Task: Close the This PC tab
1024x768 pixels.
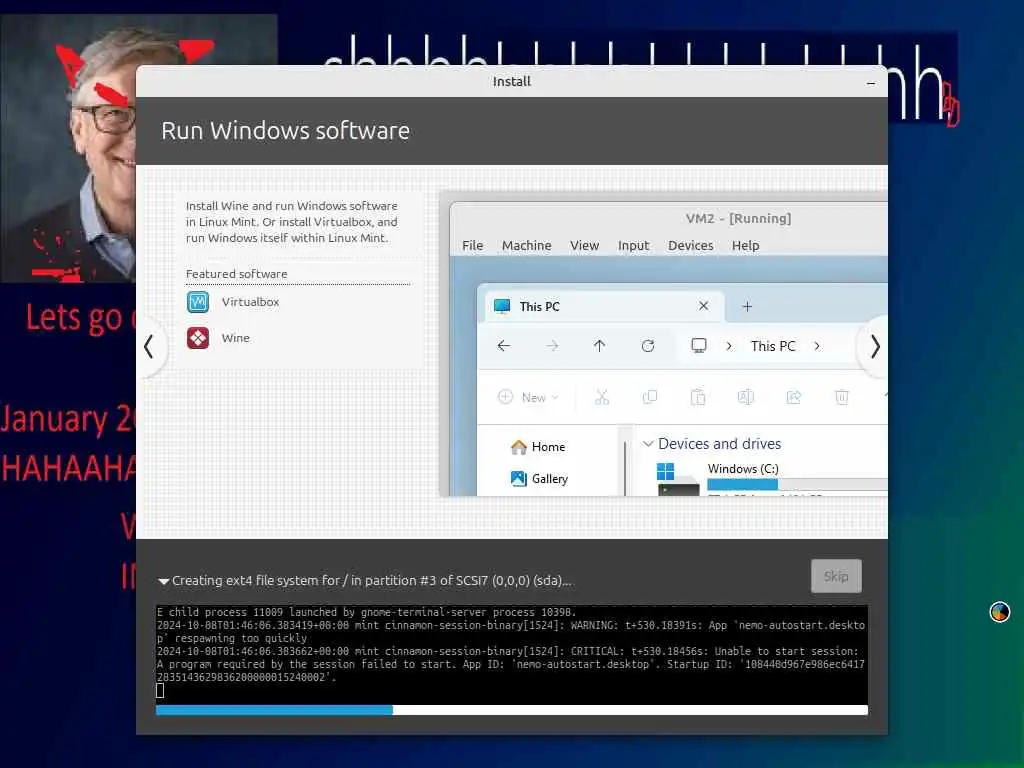Action: click(703, 306)
